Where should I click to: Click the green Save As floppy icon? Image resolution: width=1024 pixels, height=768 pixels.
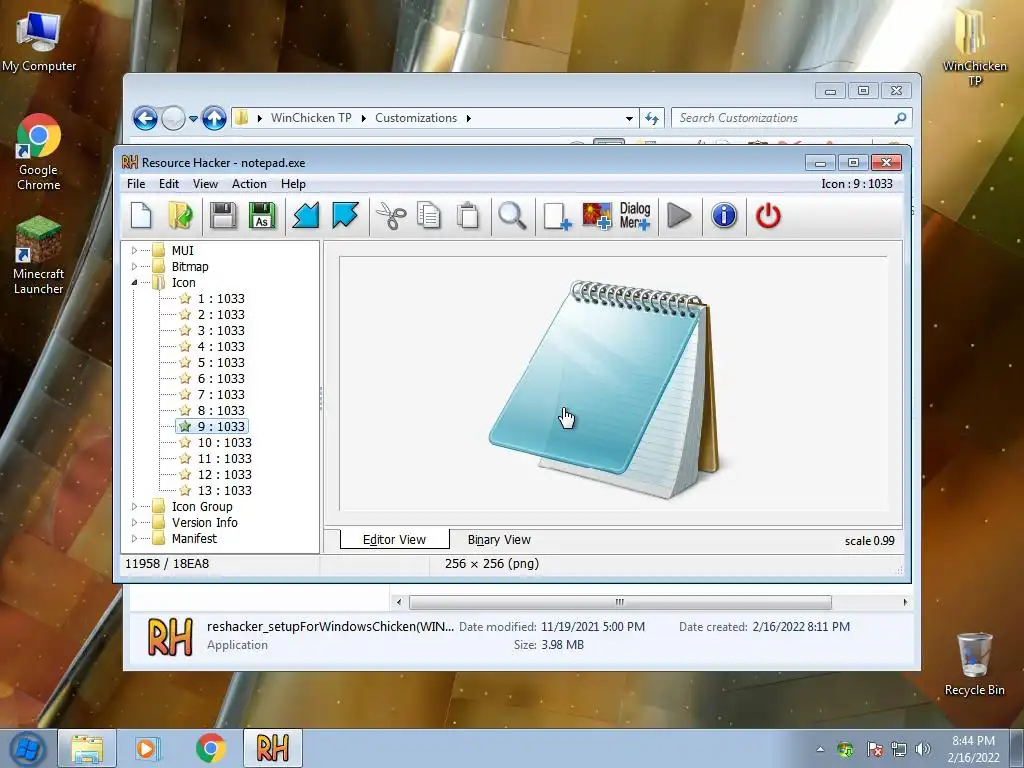(262, 216)
